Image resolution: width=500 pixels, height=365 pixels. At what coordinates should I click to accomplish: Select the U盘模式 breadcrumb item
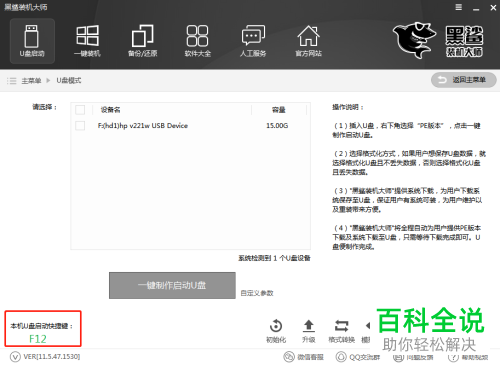coord(69,80)
